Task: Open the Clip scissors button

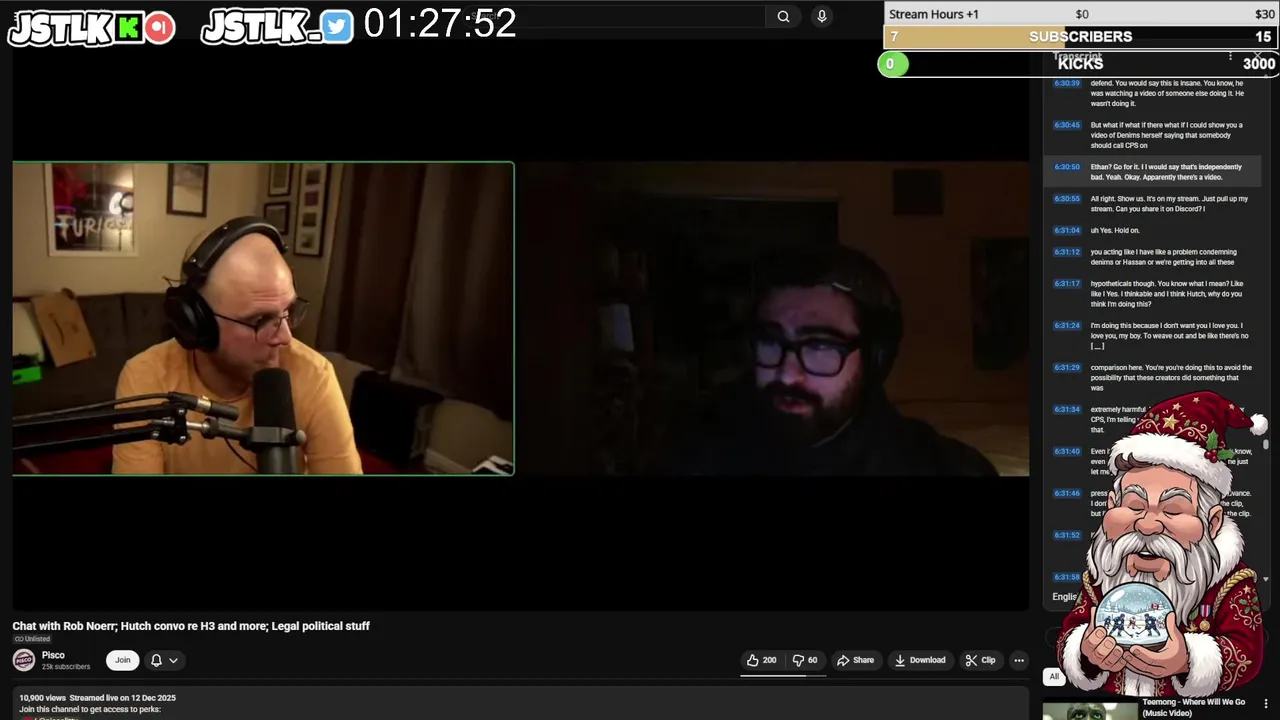Action: click(980, 660)
